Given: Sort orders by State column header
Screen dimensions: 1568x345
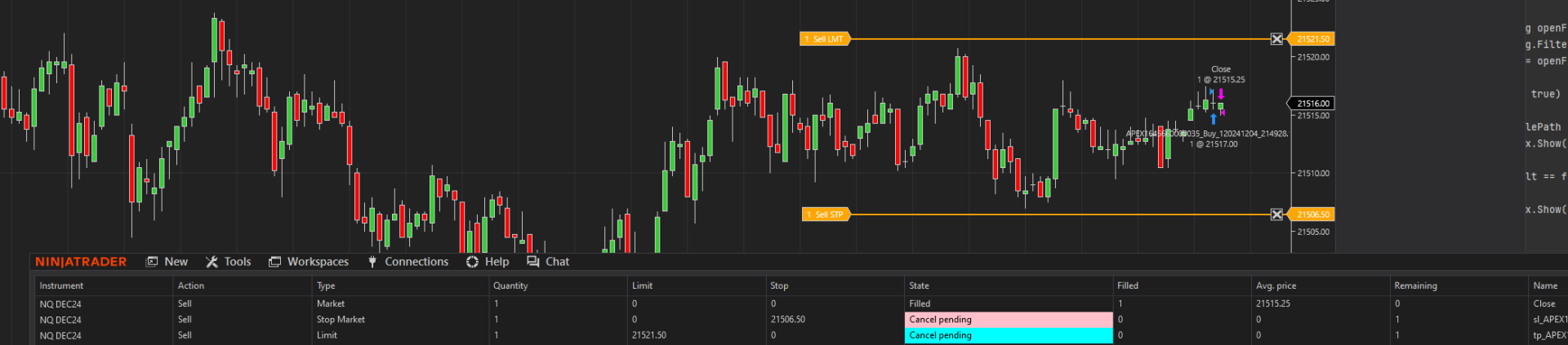Looking at the screenshot, I should [x=1009, y=285].
